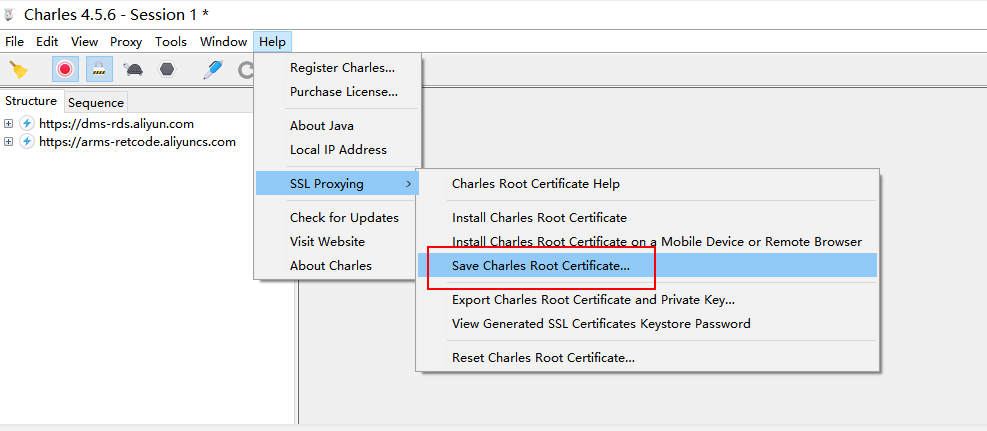Switch to the Structure tab
The height and width of the screenshot is (431, 987).
point(31,101)
